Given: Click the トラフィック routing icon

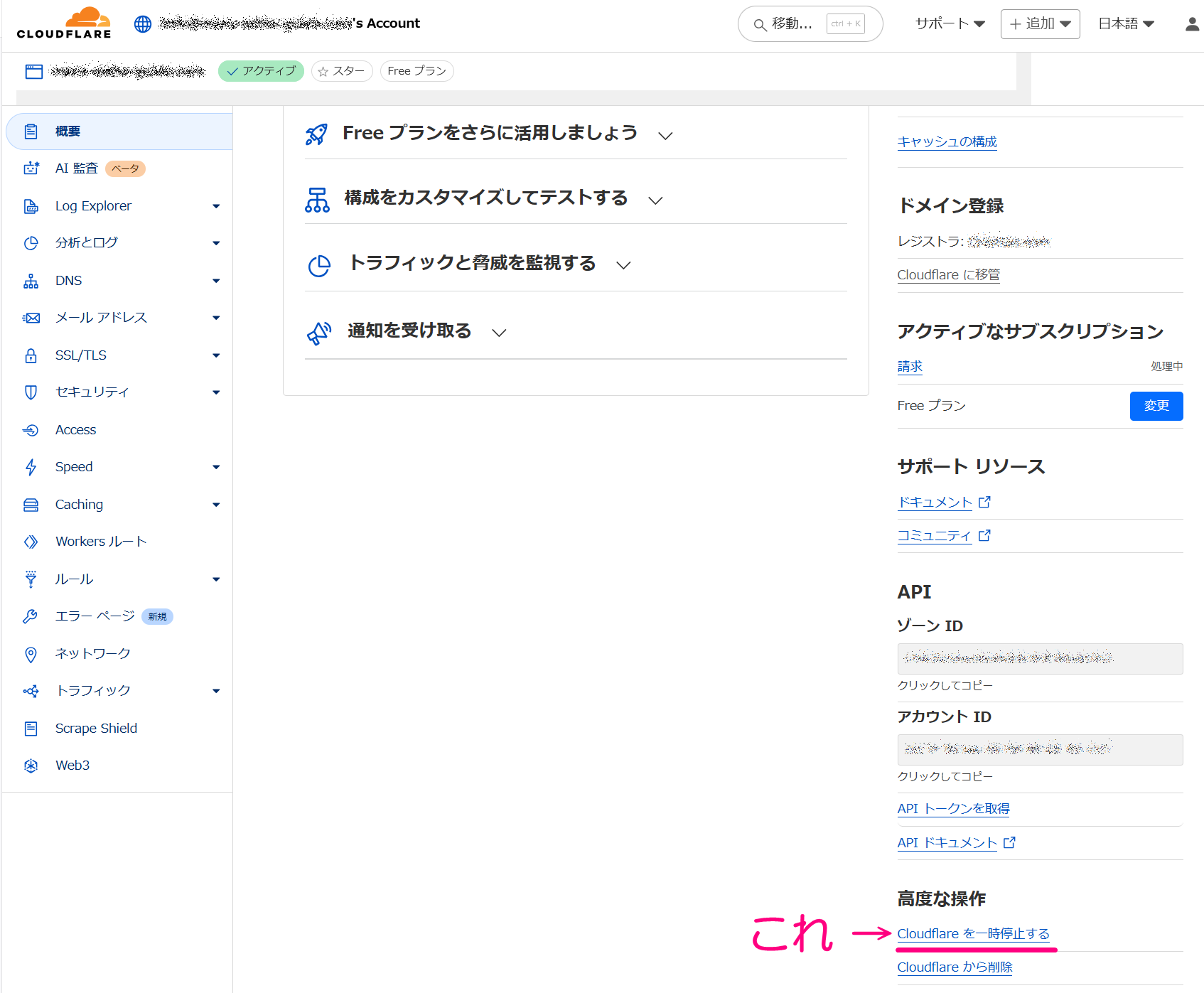Looking at the screenshot, I should click(31, 691).
